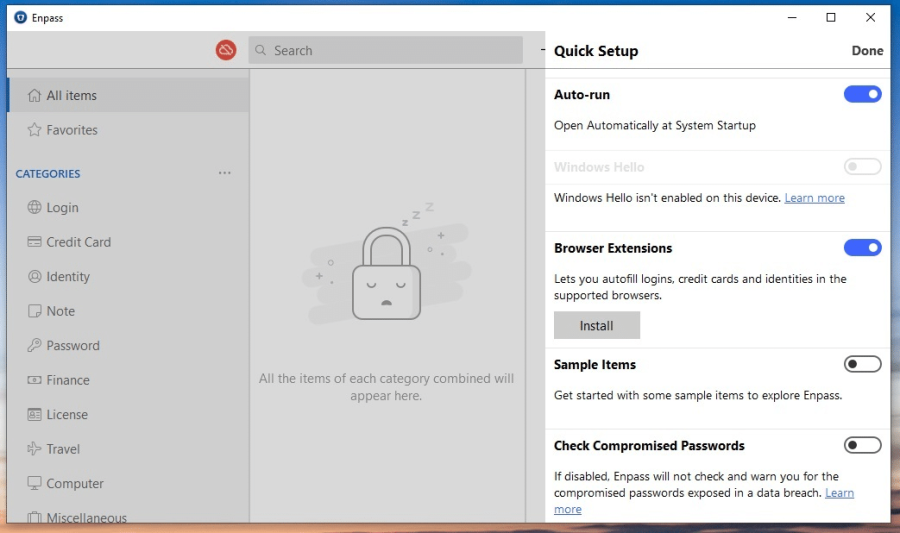Open the Categories three-dots options menu
Viewport: 900px width, 533px height.
coord(224,173)
